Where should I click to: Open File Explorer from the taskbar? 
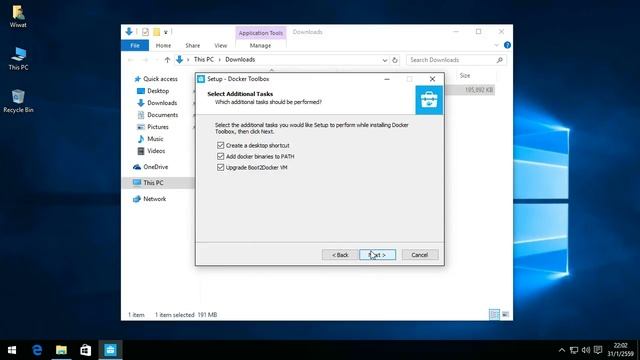62,350
